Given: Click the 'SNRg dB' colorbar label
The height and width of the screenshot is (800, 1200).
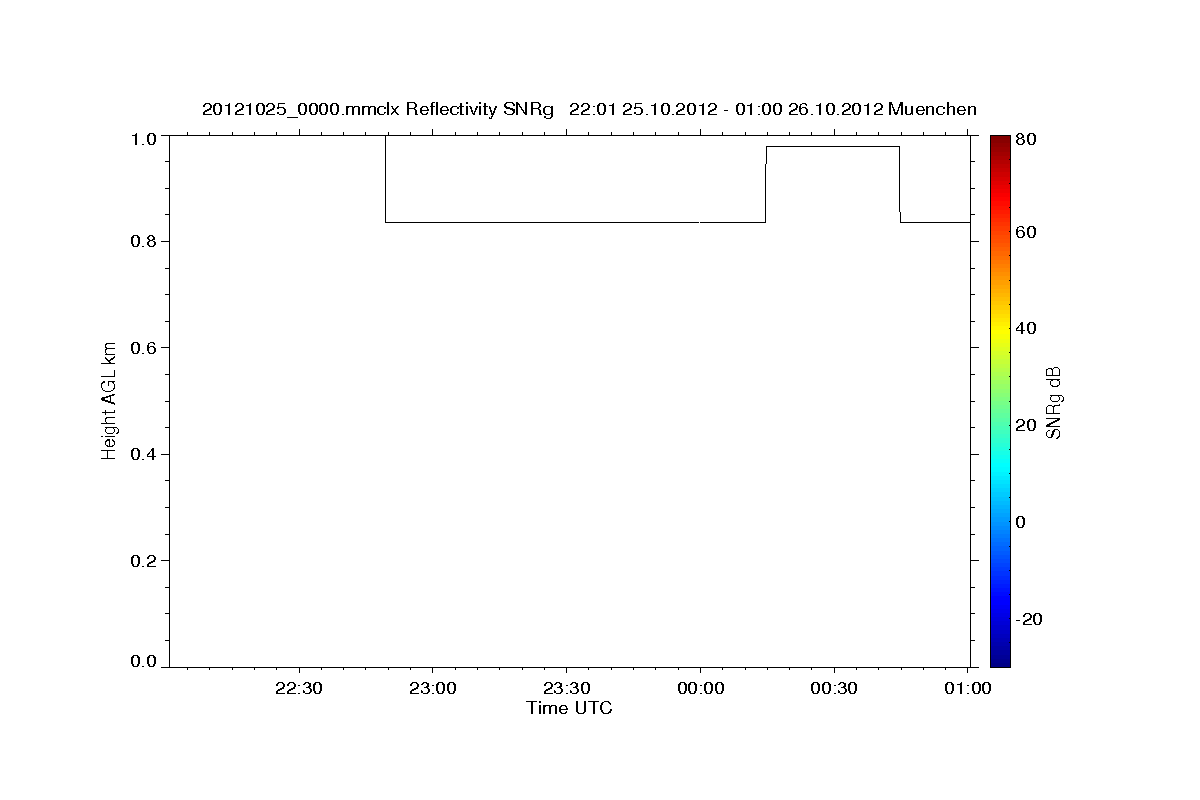Looking at the screenshot, I should (1053, 402).
